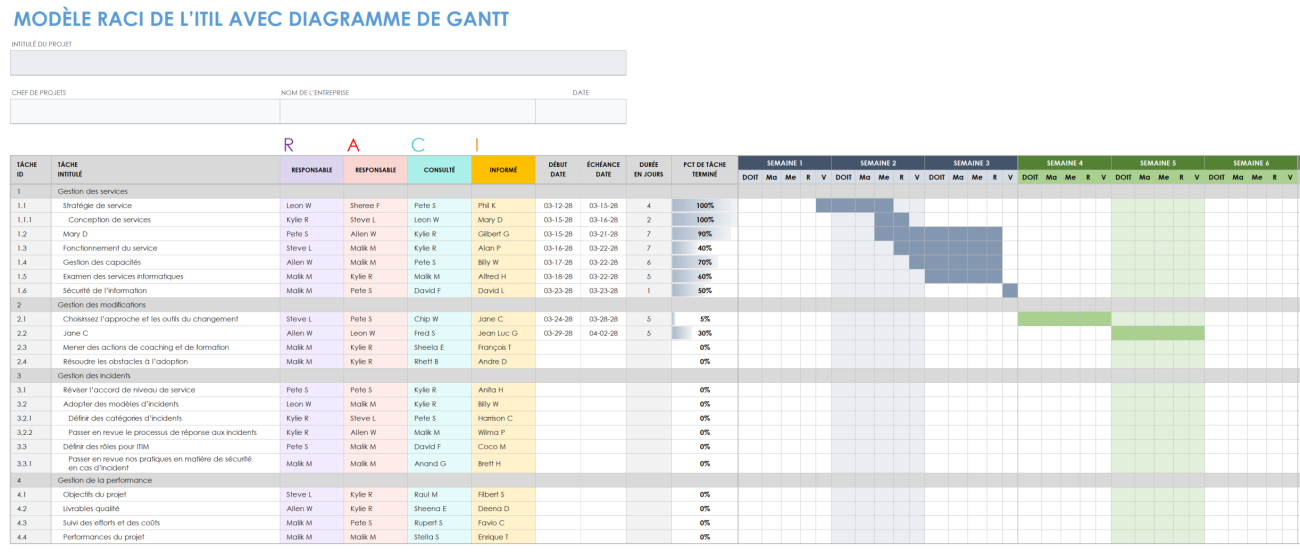Screen dimensions: 1300x552
Task: Select the Stratégie de service task cell
Action: [165, 205]
